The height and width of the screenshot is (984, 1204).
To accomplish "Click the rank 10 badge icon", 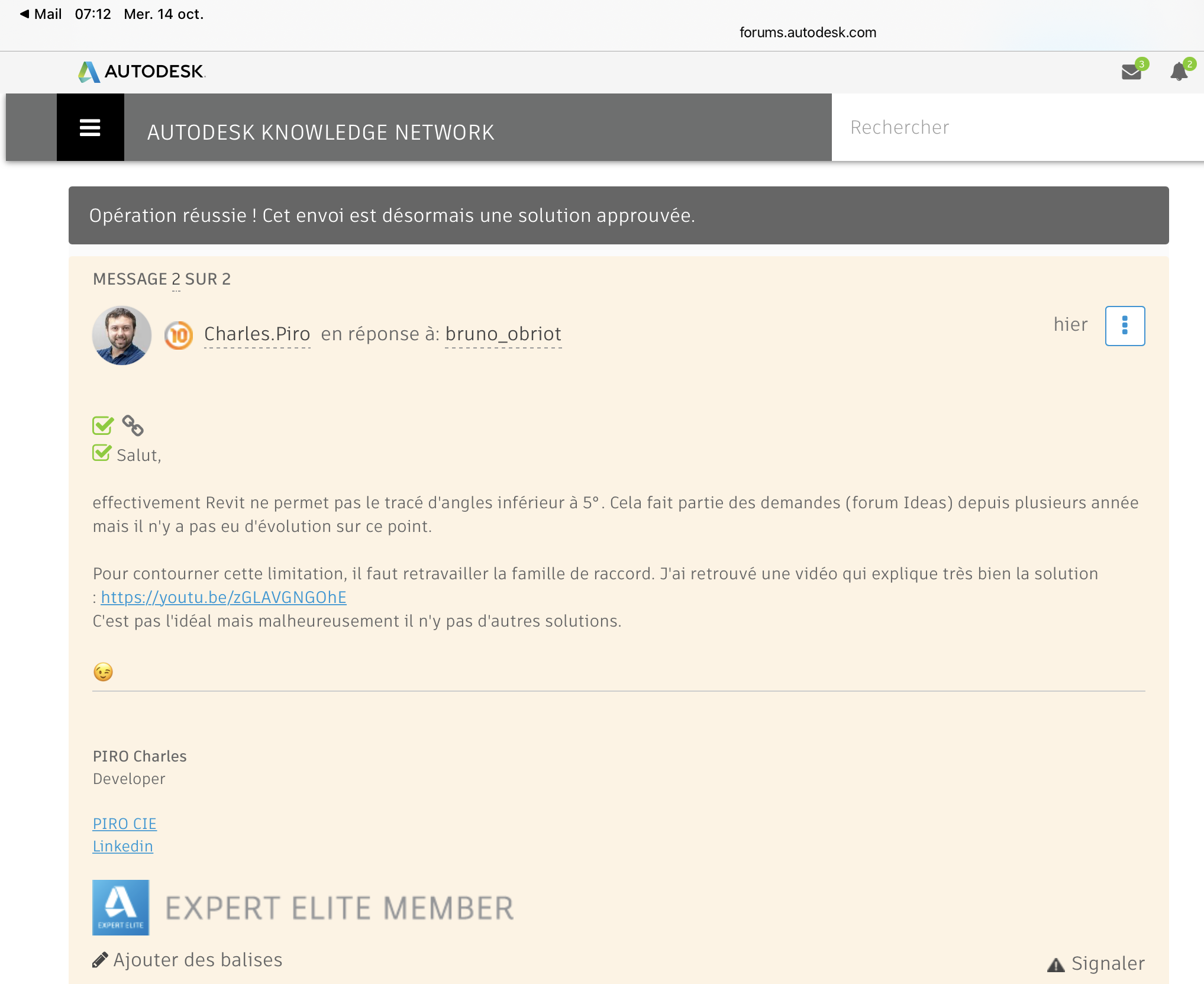I will pos(178,335).
